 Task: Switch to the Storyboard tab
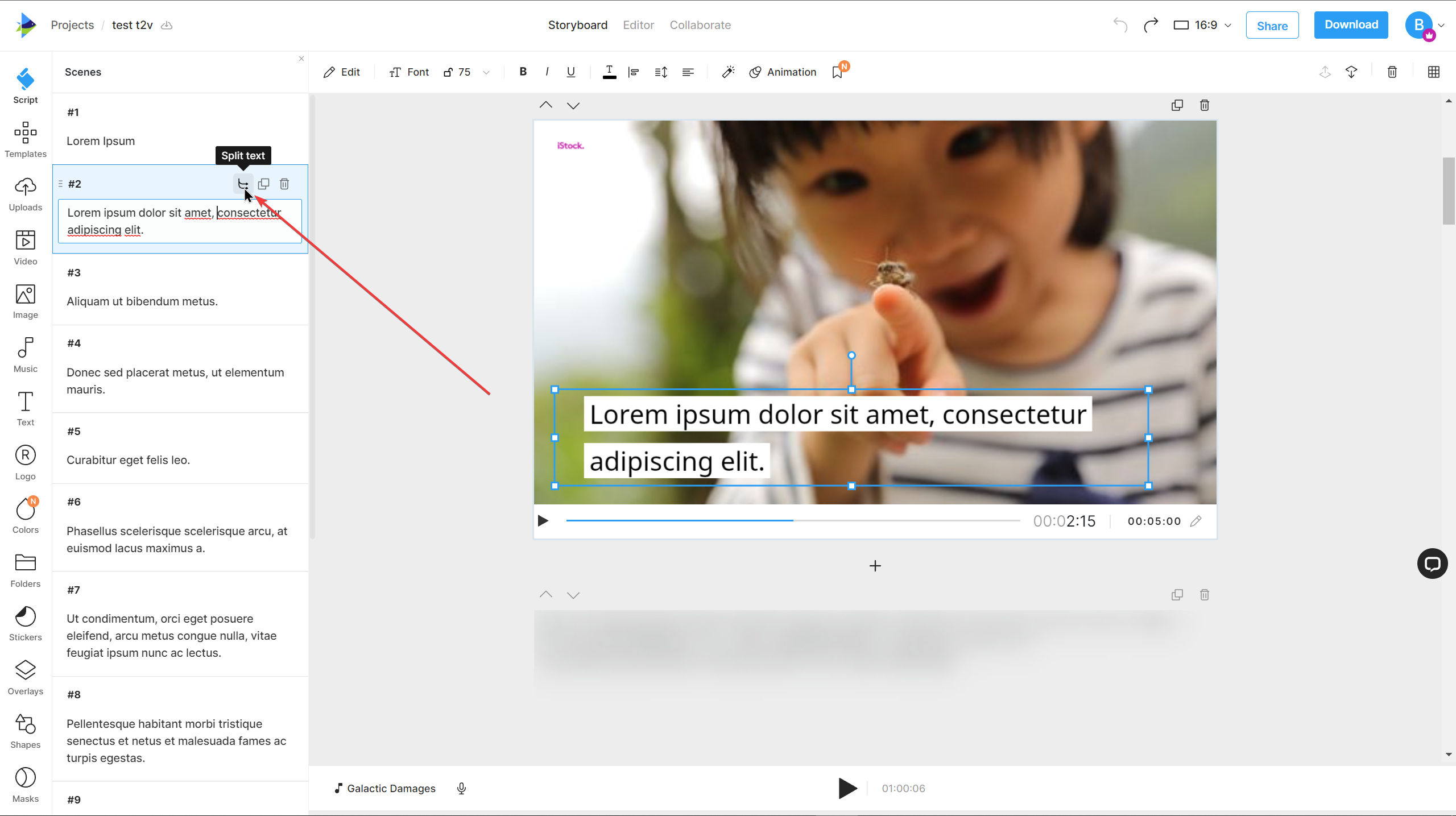coord(578,25)
